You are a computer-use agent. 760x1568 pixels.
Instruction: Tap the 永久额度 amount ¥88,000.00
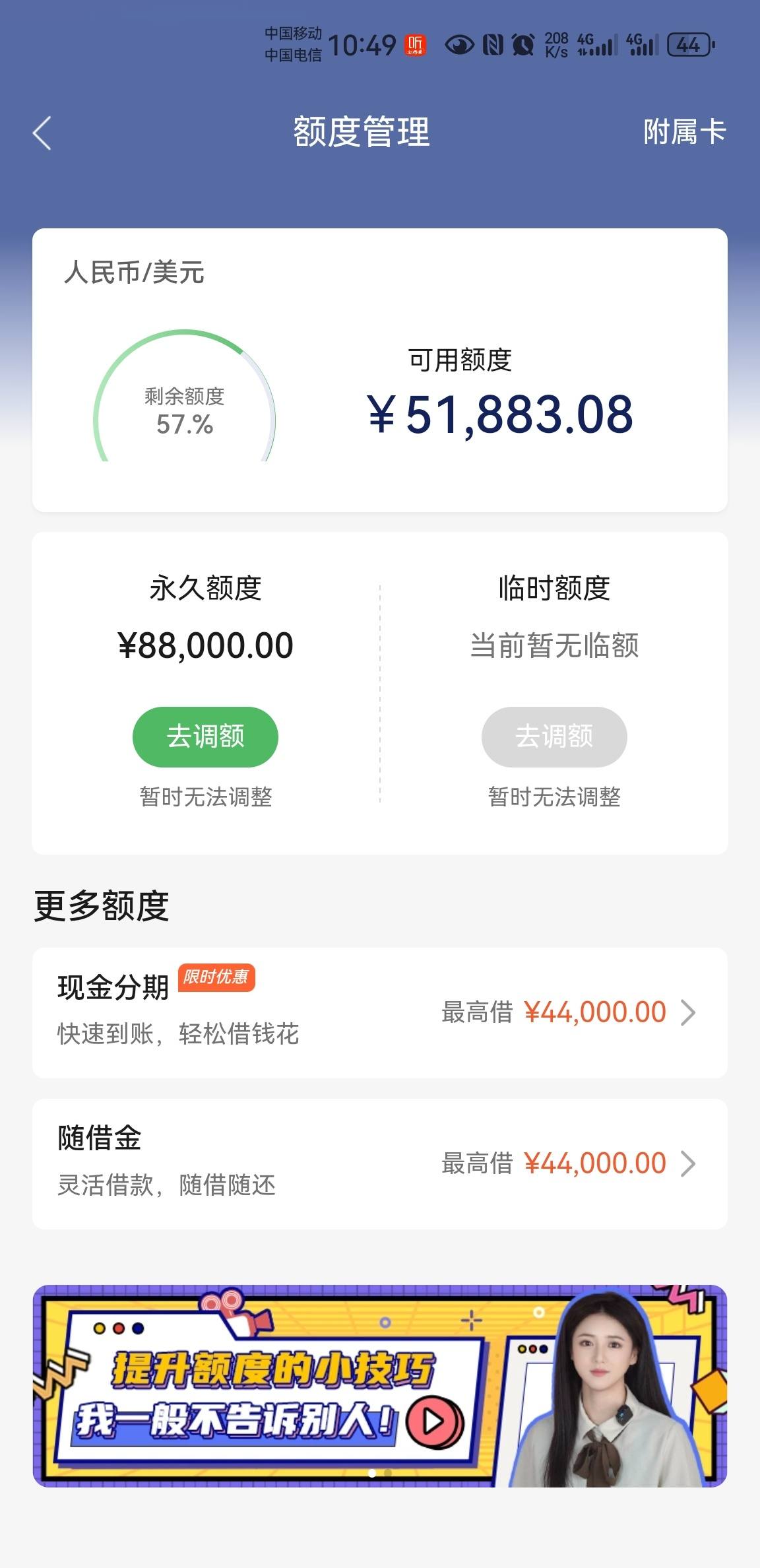(x=205, y=645)
